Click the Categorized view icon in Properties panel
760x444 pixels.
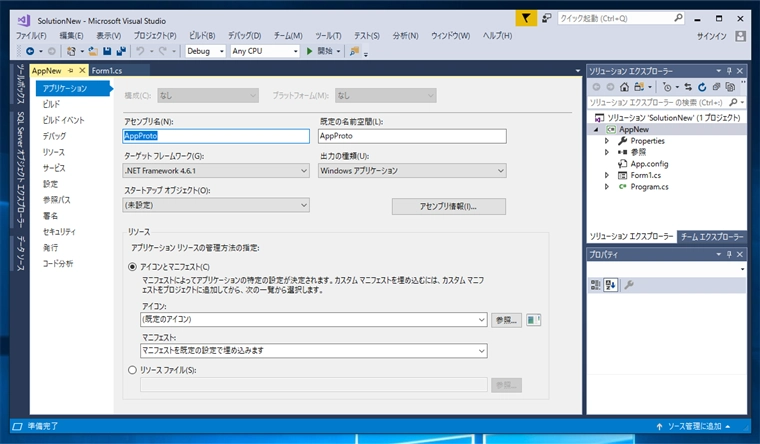pos(595,285)
